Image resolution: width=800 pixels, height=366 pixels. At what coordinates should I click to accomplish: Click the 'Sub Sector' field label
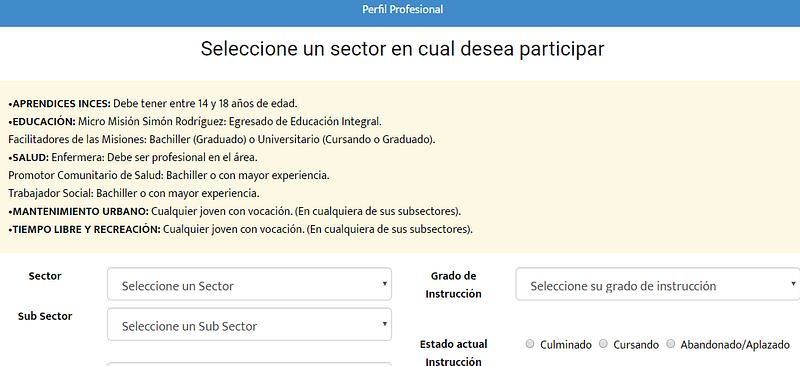coord(45,316)
